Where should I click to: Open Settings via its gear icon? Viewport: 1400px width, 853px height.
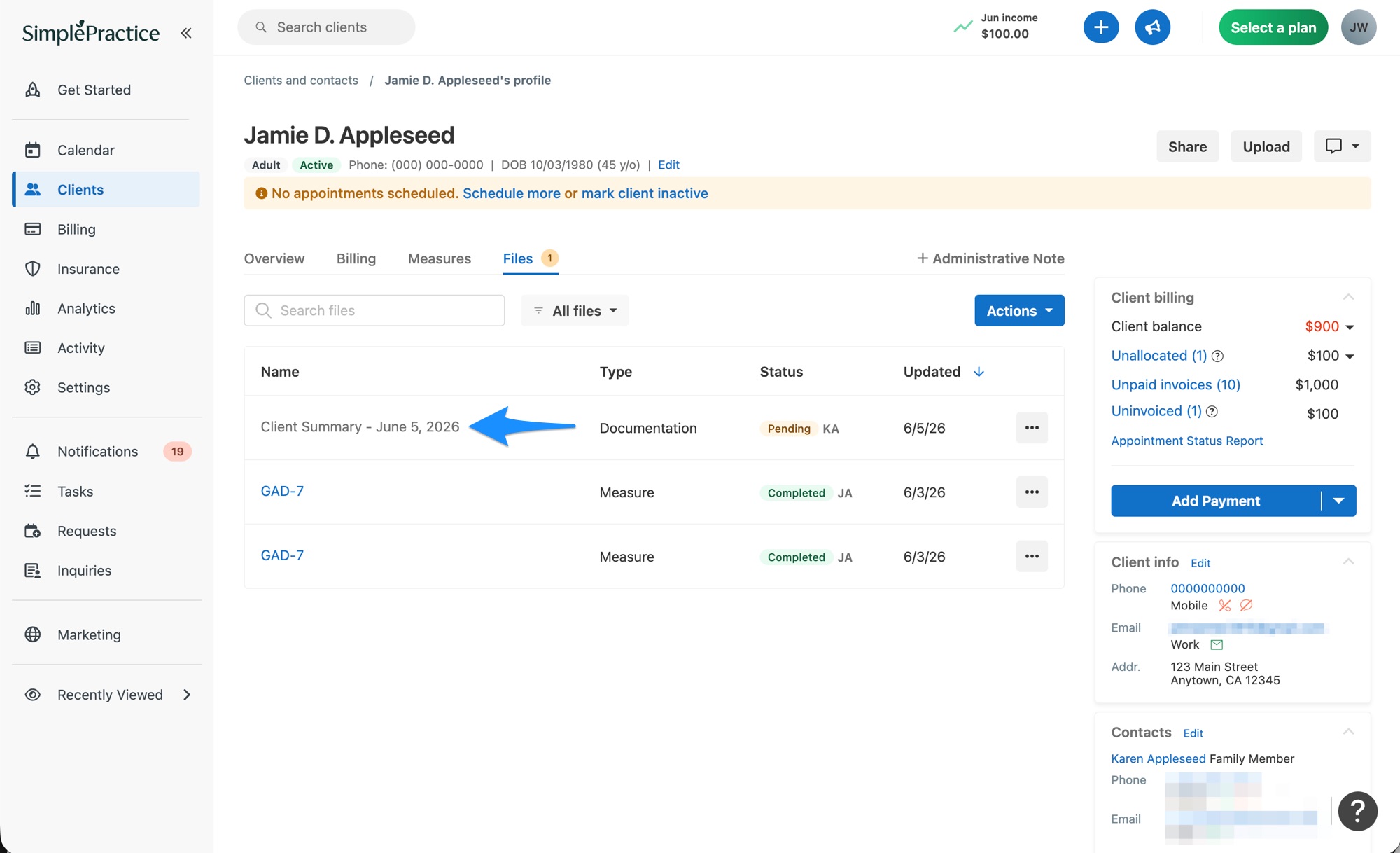(x=33, y=387)
